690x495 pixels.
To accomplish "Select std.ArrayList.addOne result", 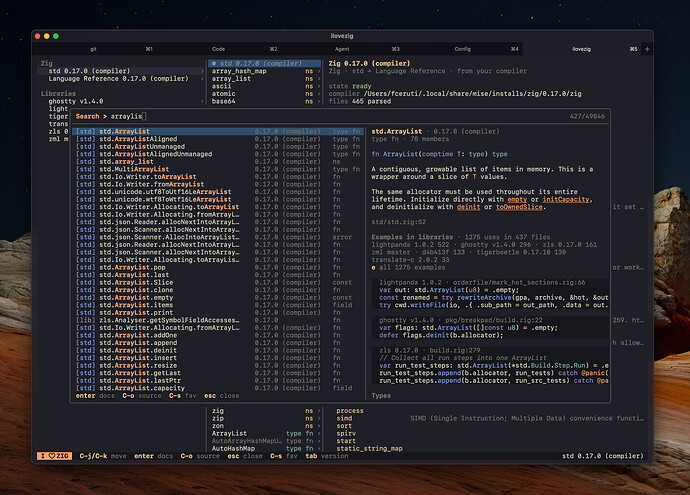I will point(218,335).
